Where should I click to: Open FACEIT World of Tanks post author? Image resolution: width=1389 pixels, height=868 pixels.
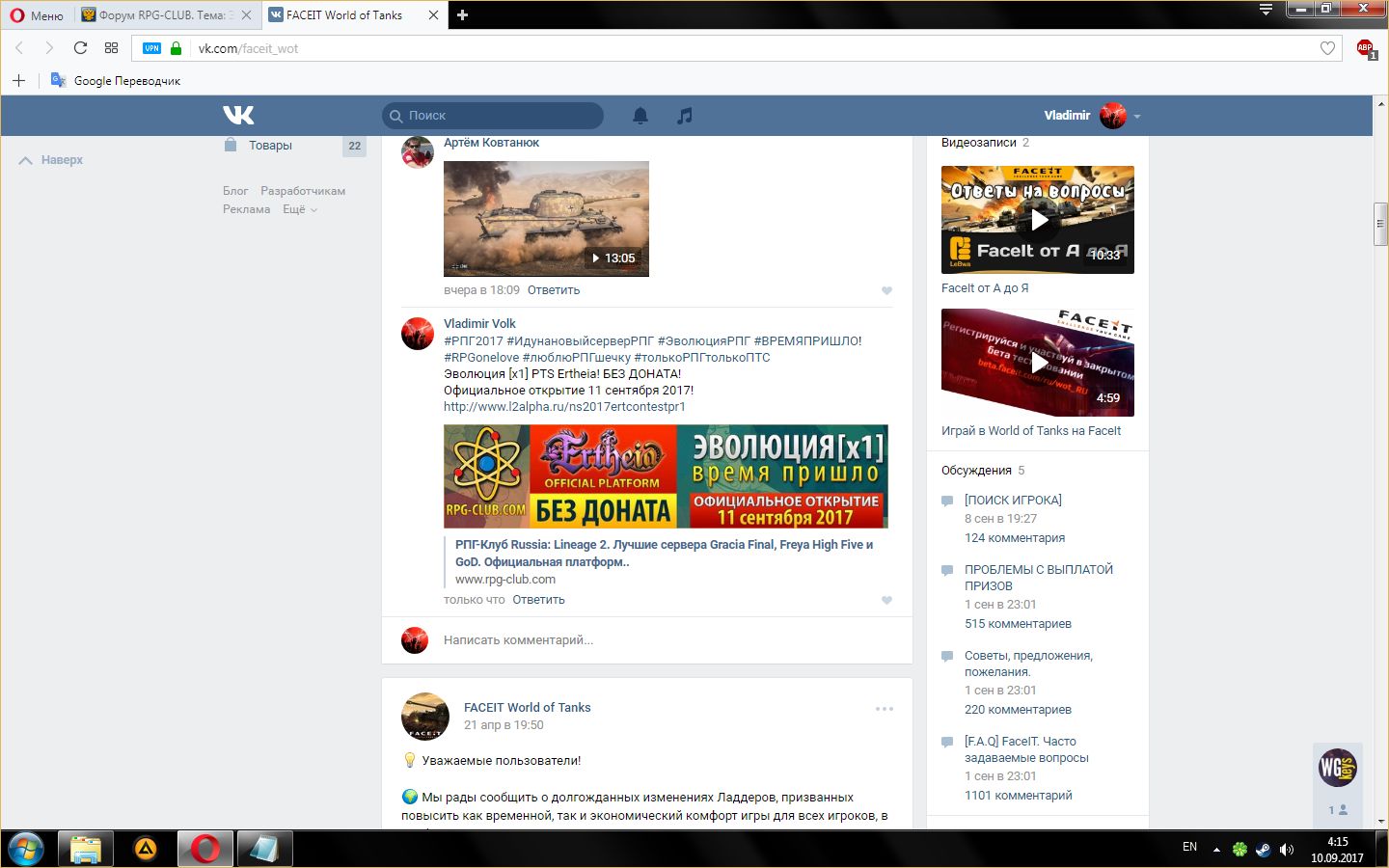pos(527,708)
